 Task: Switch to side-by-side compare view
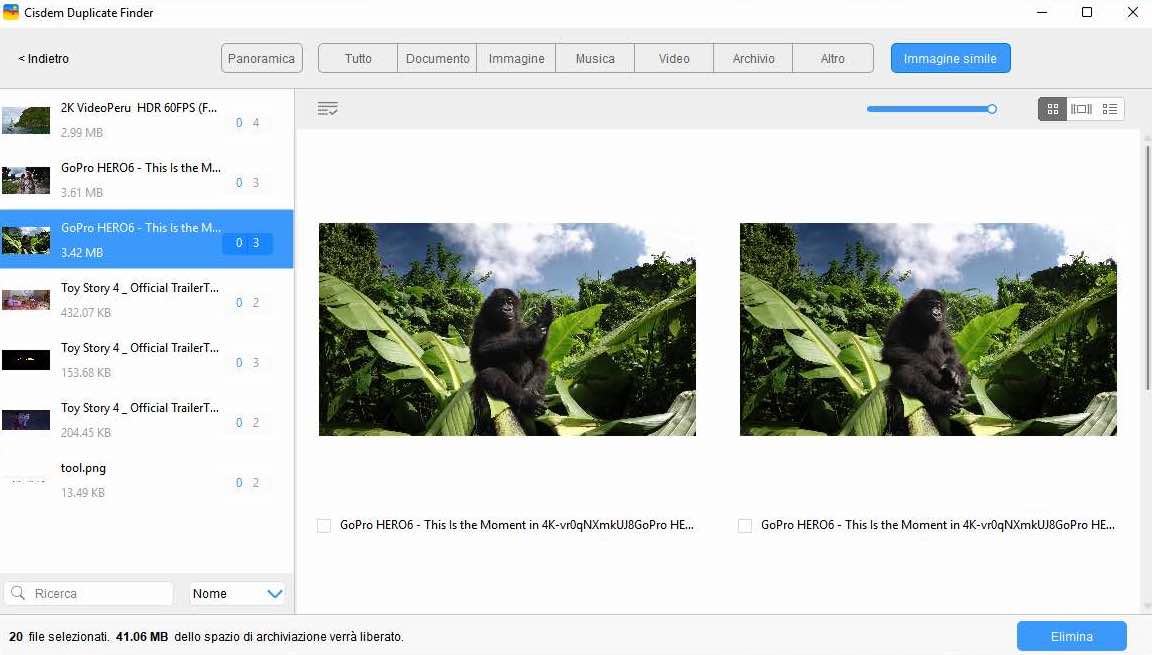[1081, 109]
